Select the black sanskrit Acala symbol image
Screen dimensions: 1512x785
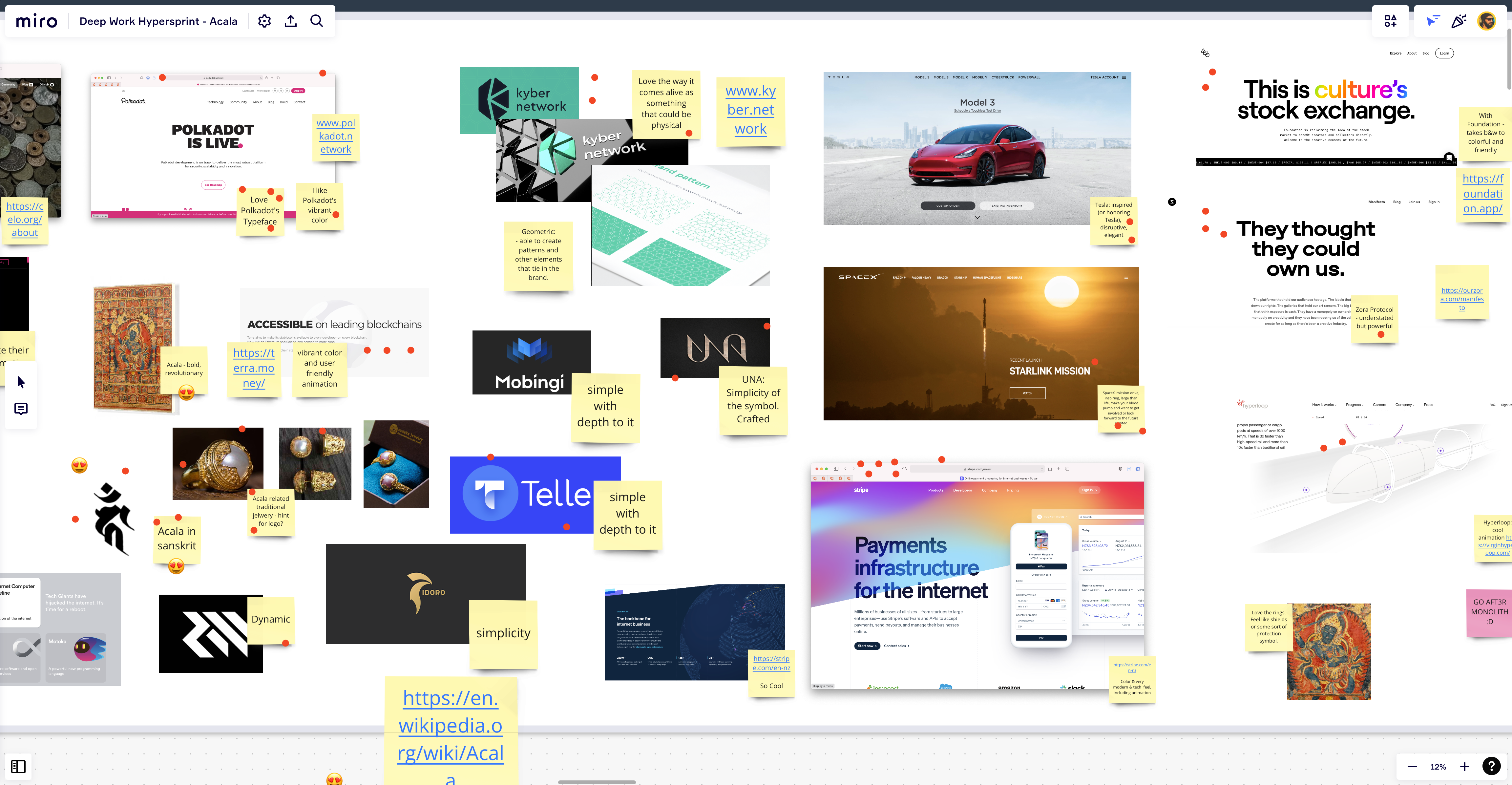[x=114, y=519]
